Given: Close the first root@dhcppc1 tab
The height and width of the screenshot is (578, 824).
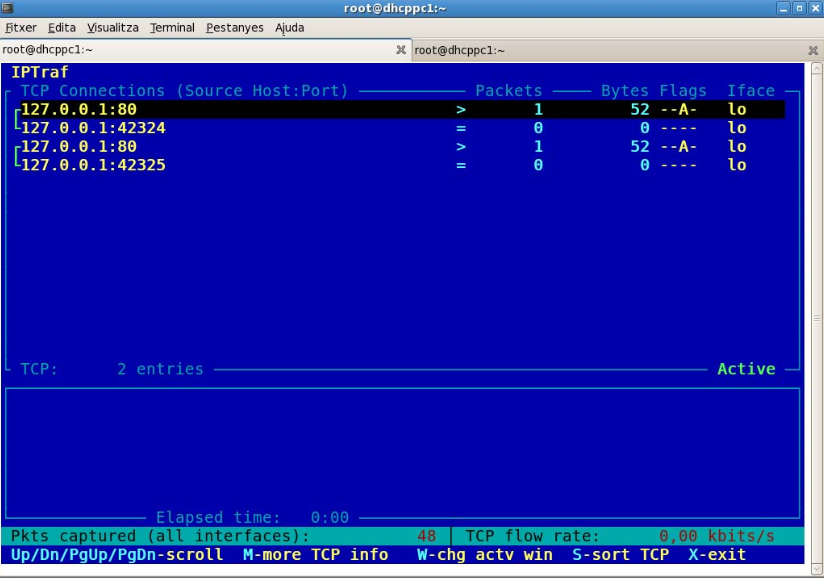Looking at the screenshot, I should 401,50.
